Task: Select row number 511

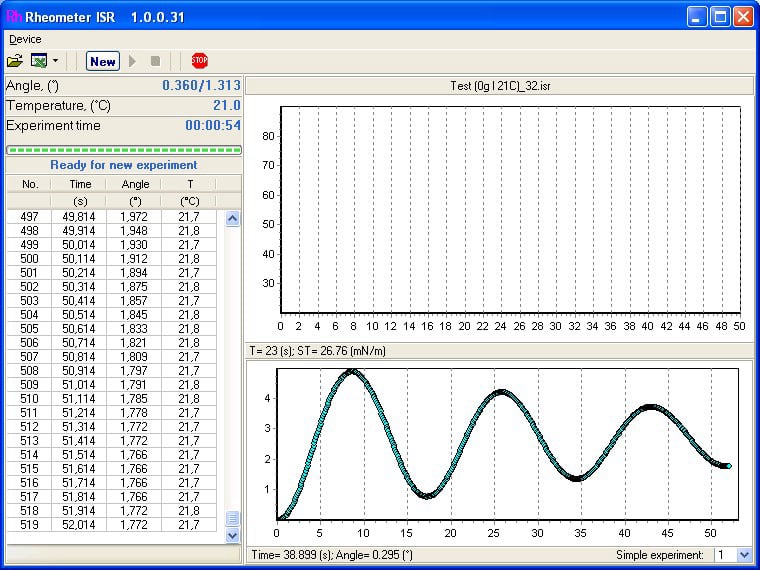Action: [x=29, y=413]
